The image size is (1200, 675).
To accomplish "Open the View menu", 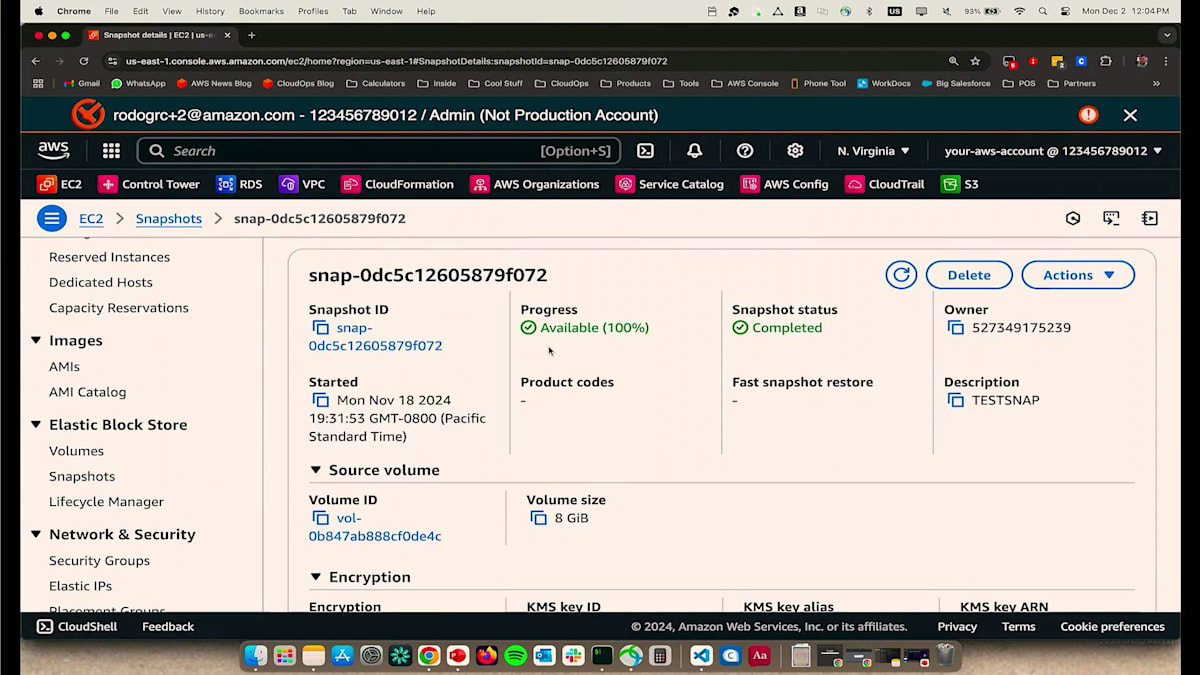I will 172,11.
